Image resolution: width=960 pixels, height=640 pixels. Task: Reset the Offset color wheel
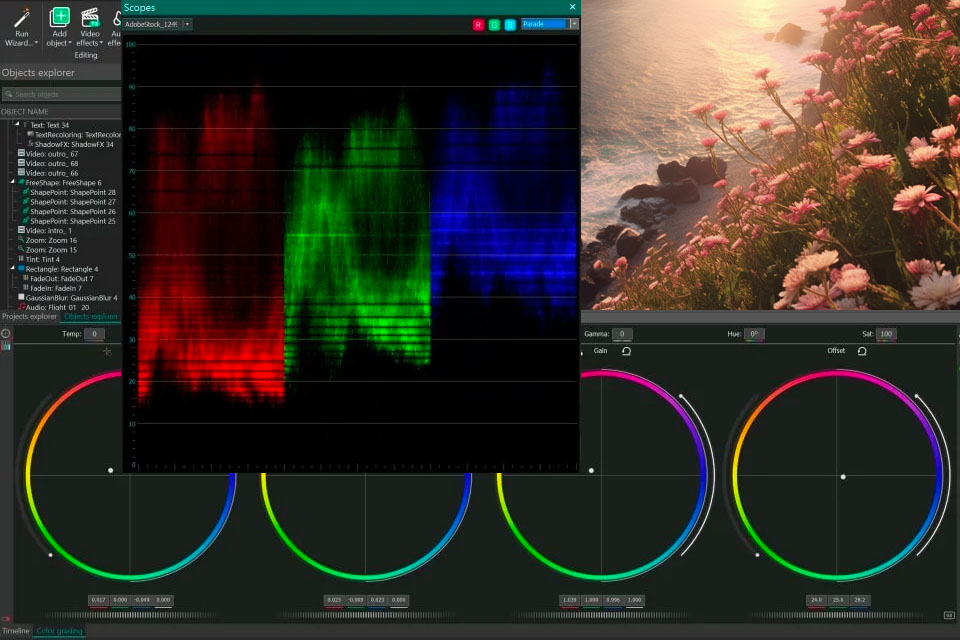point(862,351)
